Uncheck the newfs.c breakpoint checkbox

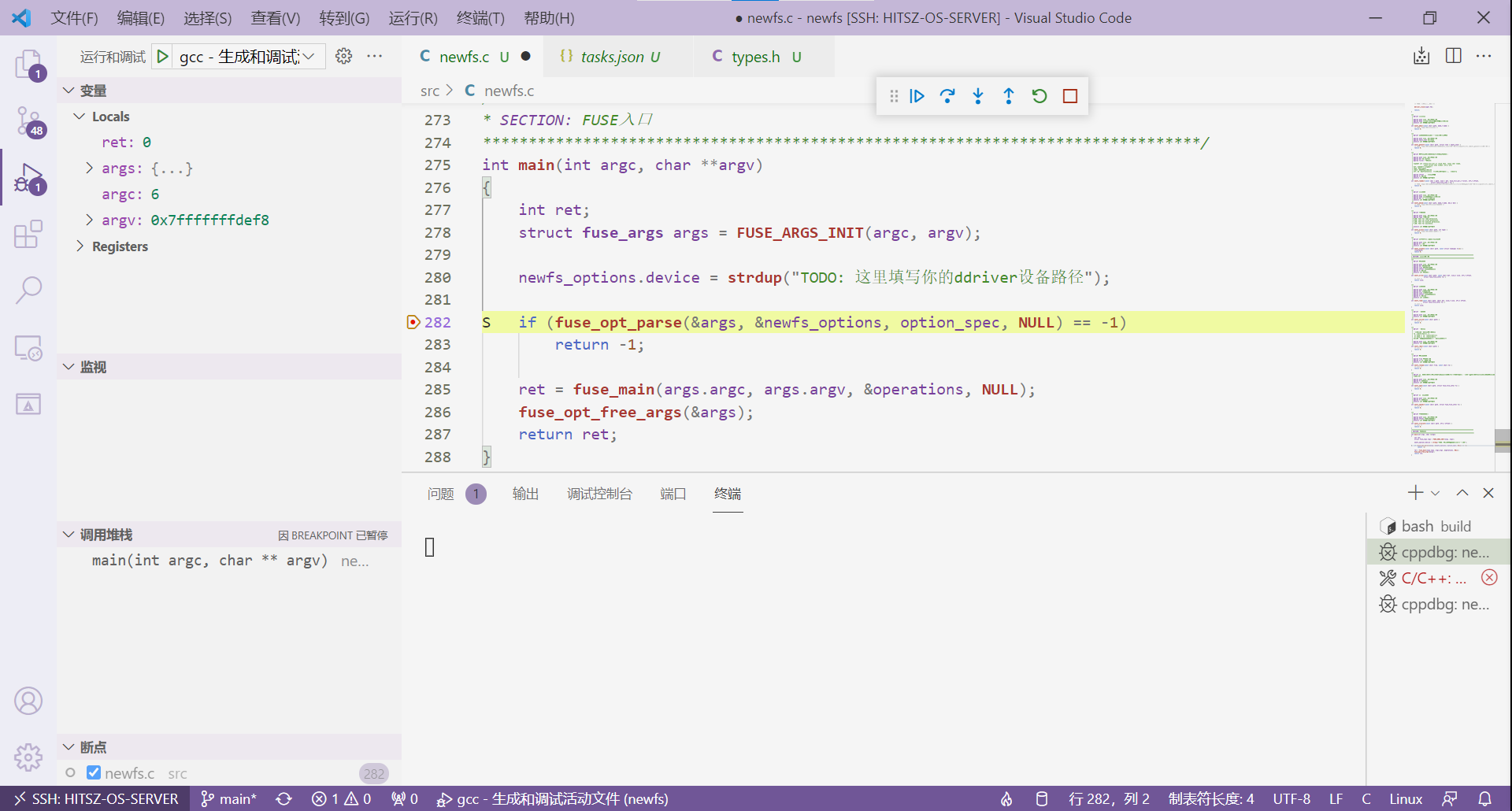pos(94,772)
